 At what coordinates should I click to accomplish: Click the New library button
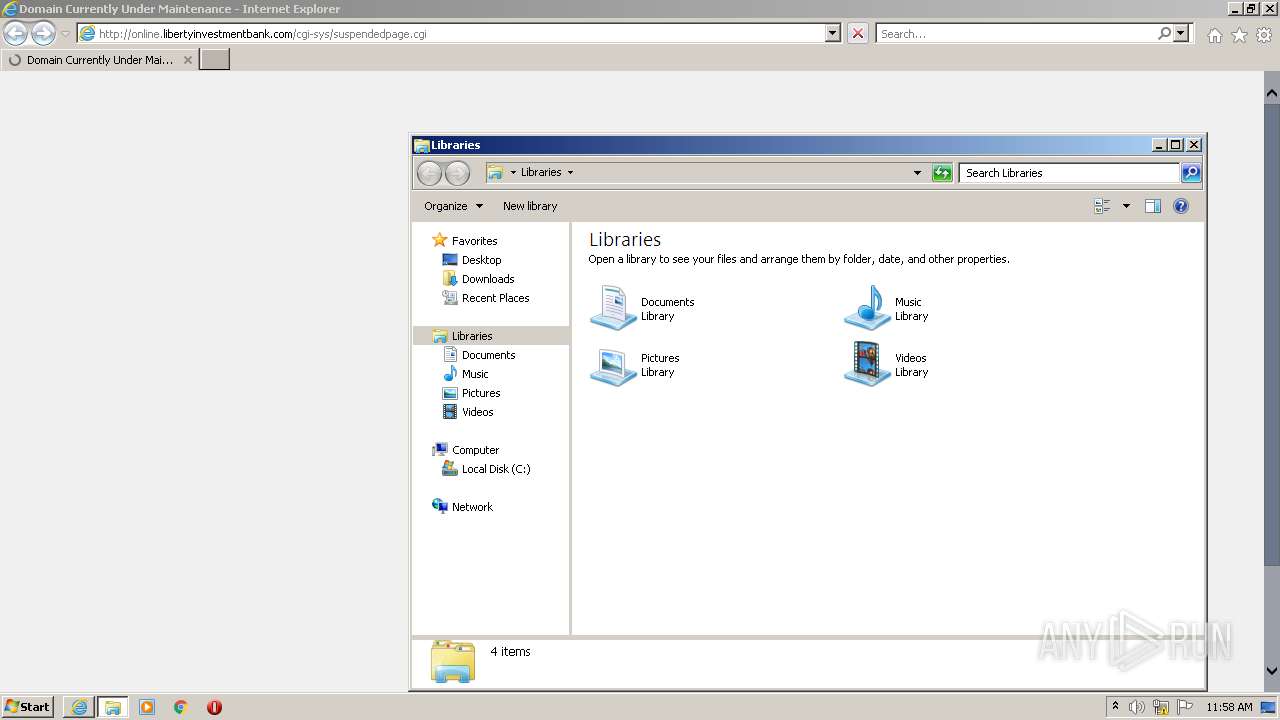coord(530,206)
